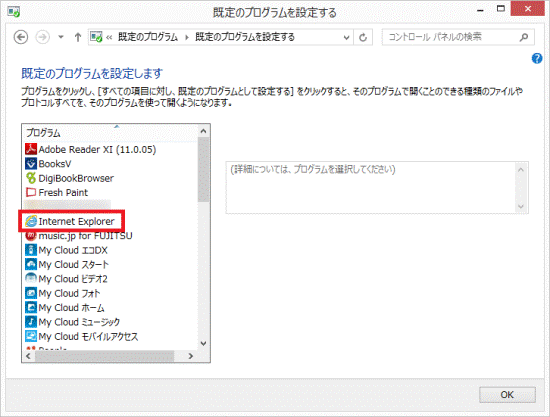
Task: Click the chevron before 既定のプログラム breadcrumb
Action: 109,37
